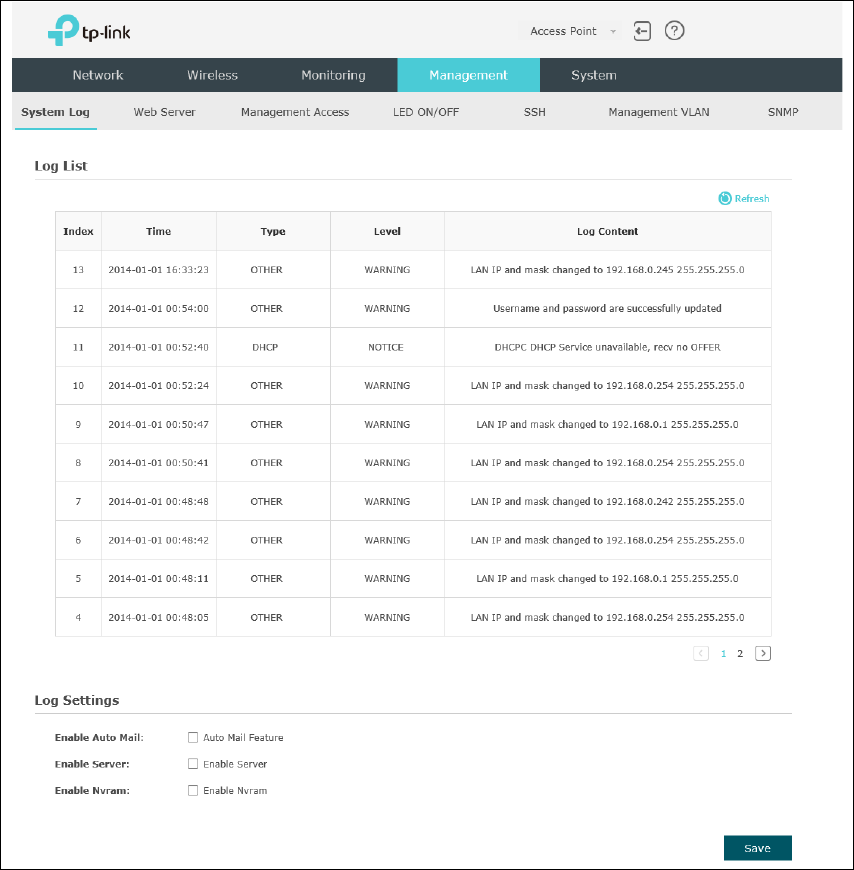This screenshot has height=870, width=854.
Task: Select log time 2014-01-01 00:50:47
Action: (159, 424)
